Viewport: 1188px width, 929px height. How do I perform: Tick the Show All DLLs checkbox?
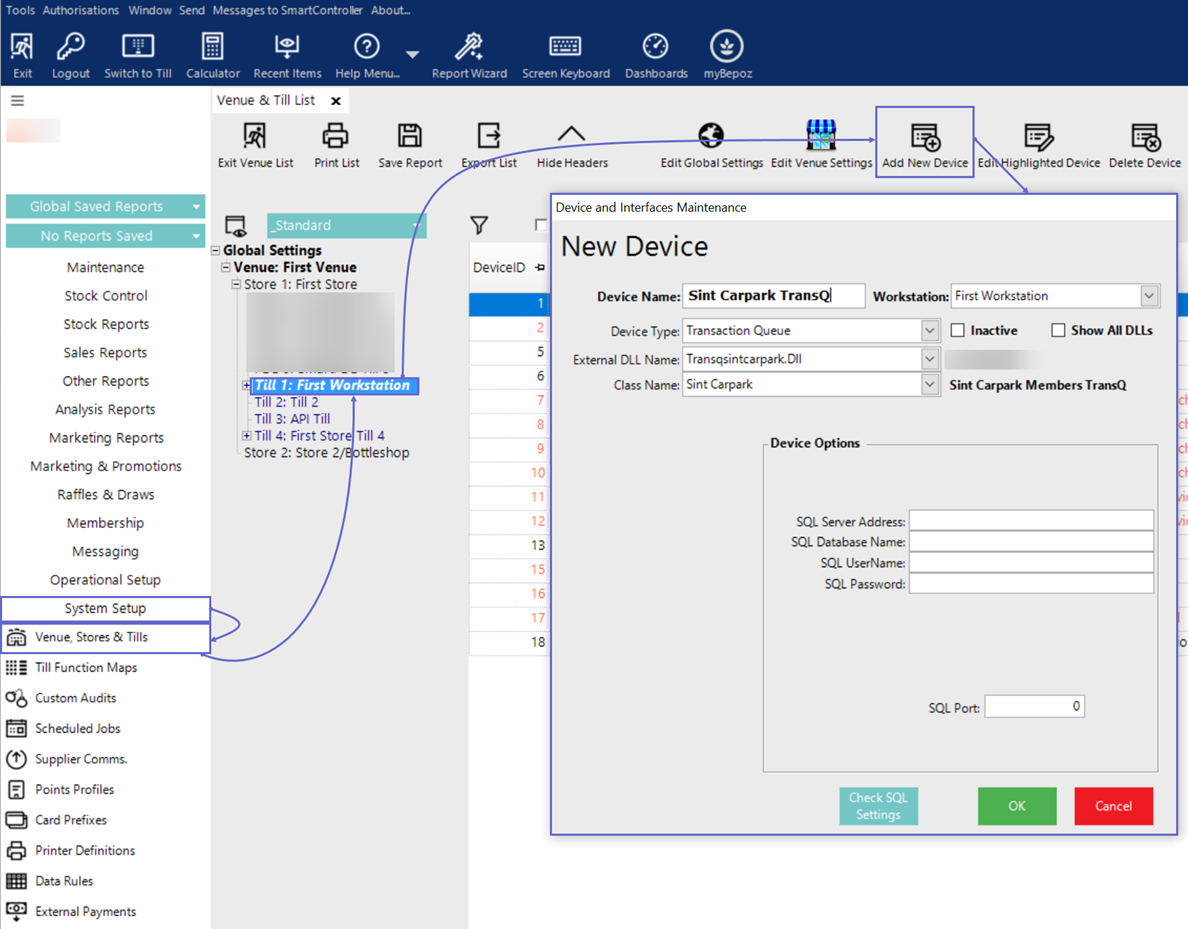click(x=1058, y=330)
